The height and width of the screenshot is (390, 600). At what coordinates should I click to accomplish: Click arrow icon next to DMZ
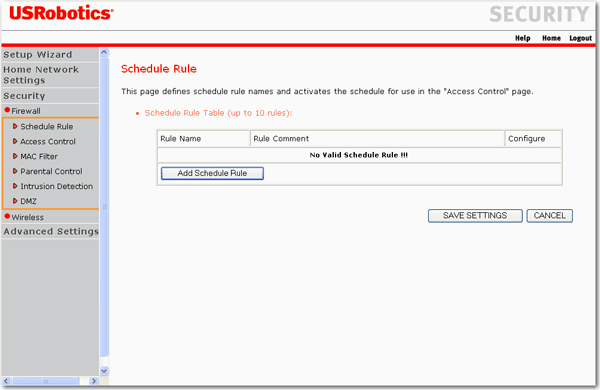coord(15,201)
